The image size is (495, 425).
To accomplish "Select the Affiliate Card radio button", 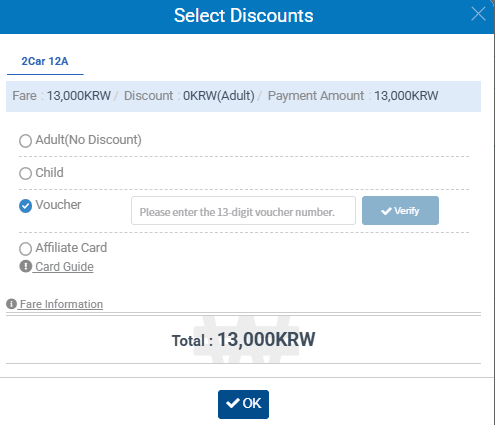I will (x=25, y=249).
